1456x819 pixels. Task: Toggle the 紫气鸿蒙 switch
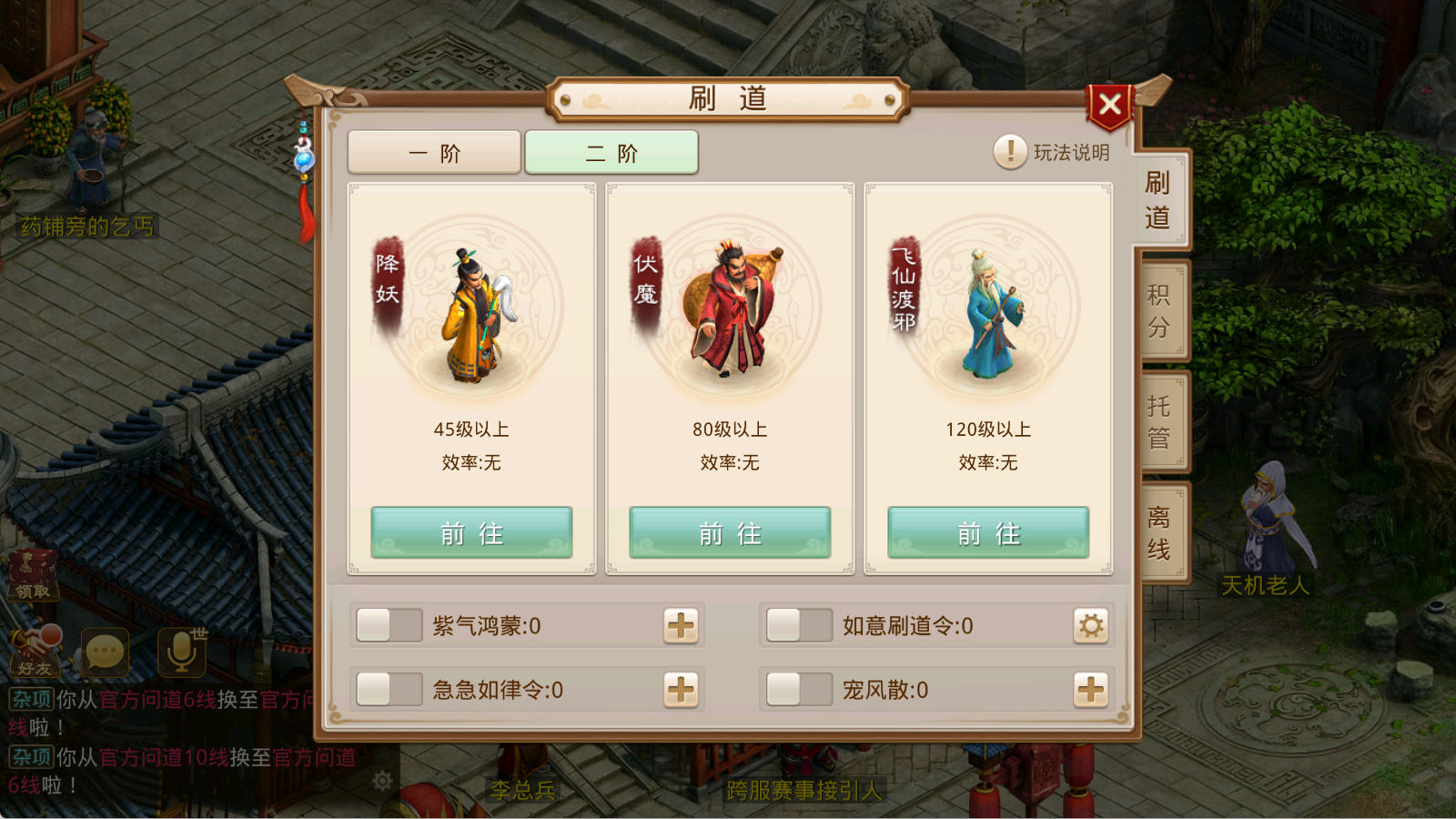point(389,626)
